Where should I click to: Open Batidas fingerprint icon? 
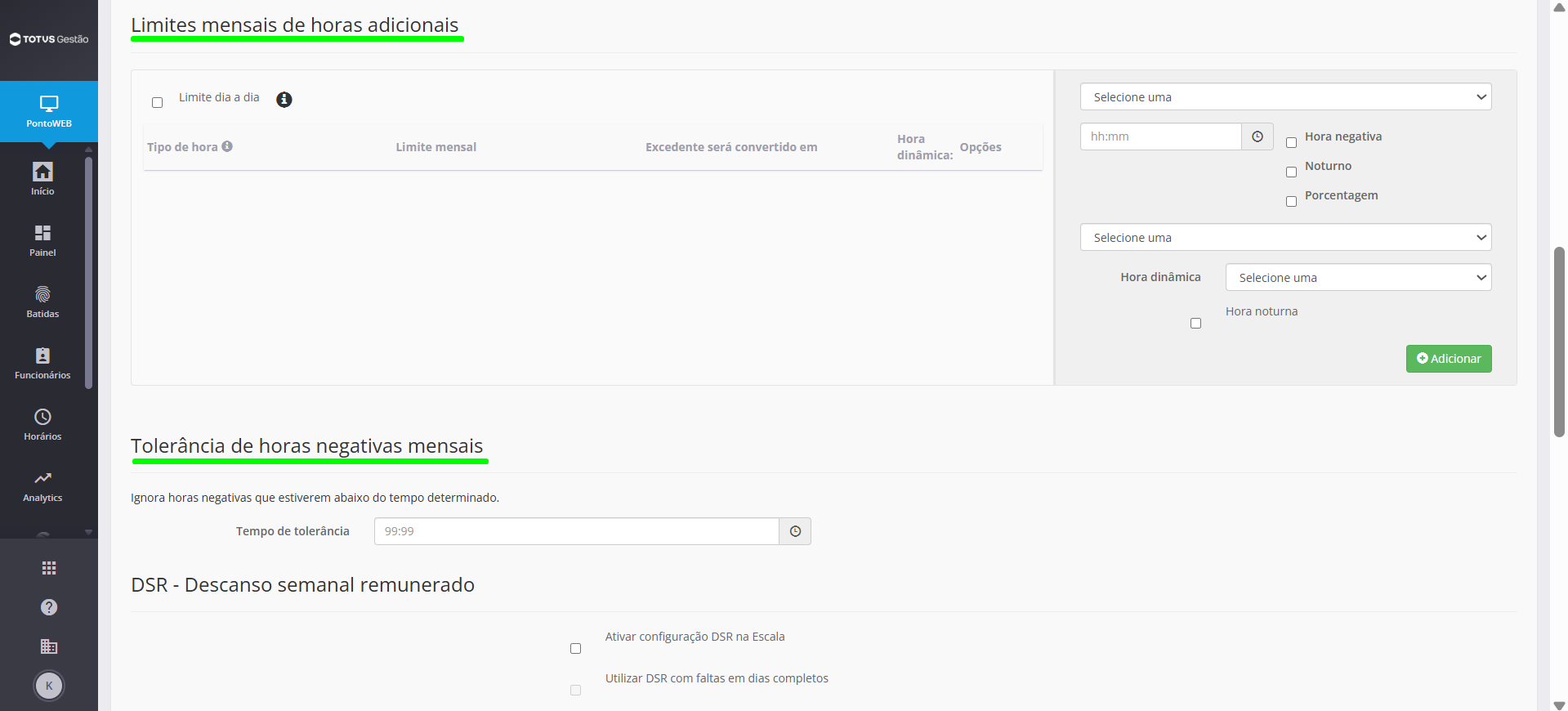(x=42, y=294)
